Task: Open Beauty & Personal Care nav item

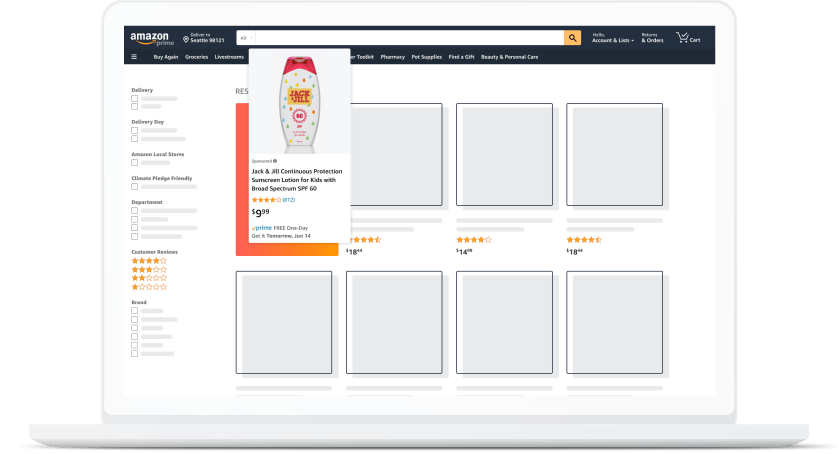Action: pos(509,57)
